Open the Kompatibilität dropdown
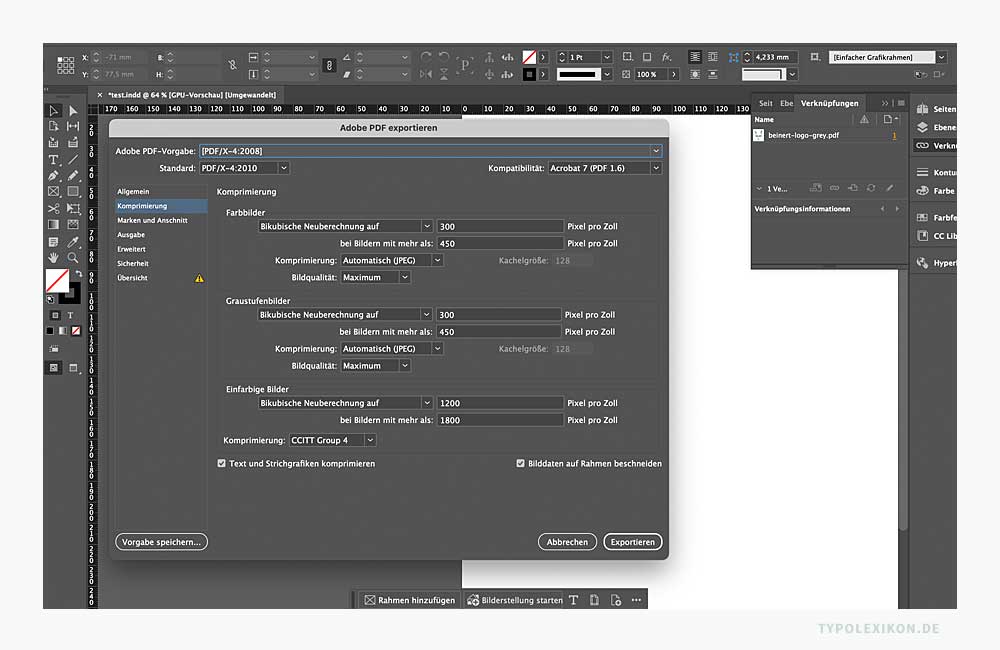Screen dimensions: 1000x650 point(655,167)
